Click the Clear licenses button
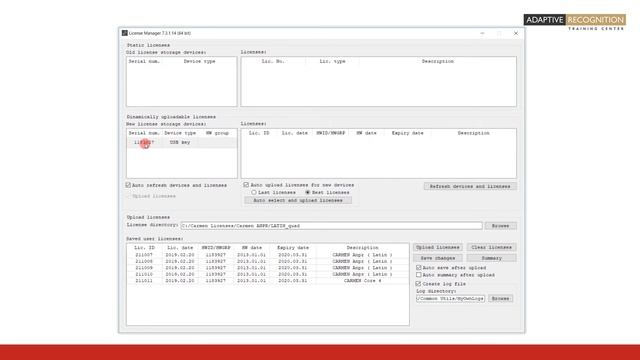Image resolution: width=640 pixels, height=360 pixels. tap(491, 247)
